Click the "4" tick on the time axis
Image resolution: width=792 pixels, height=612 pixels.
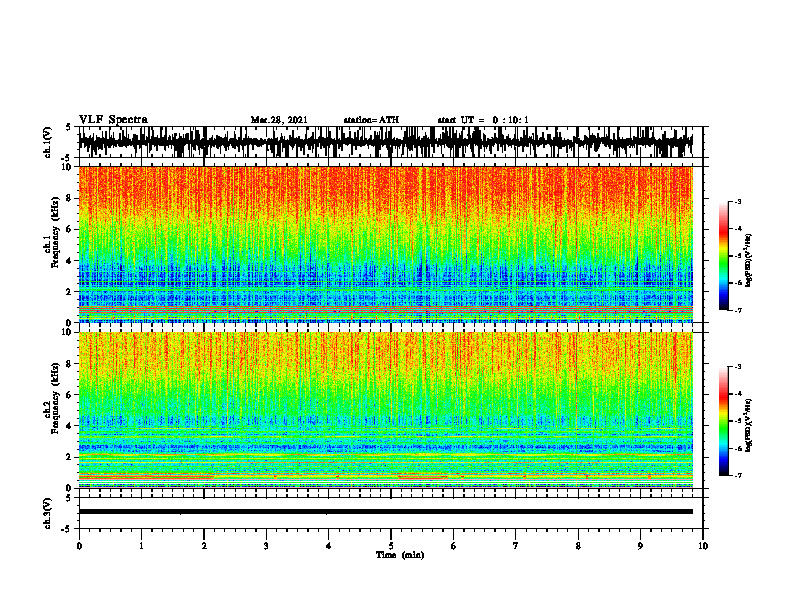[328, 546]
